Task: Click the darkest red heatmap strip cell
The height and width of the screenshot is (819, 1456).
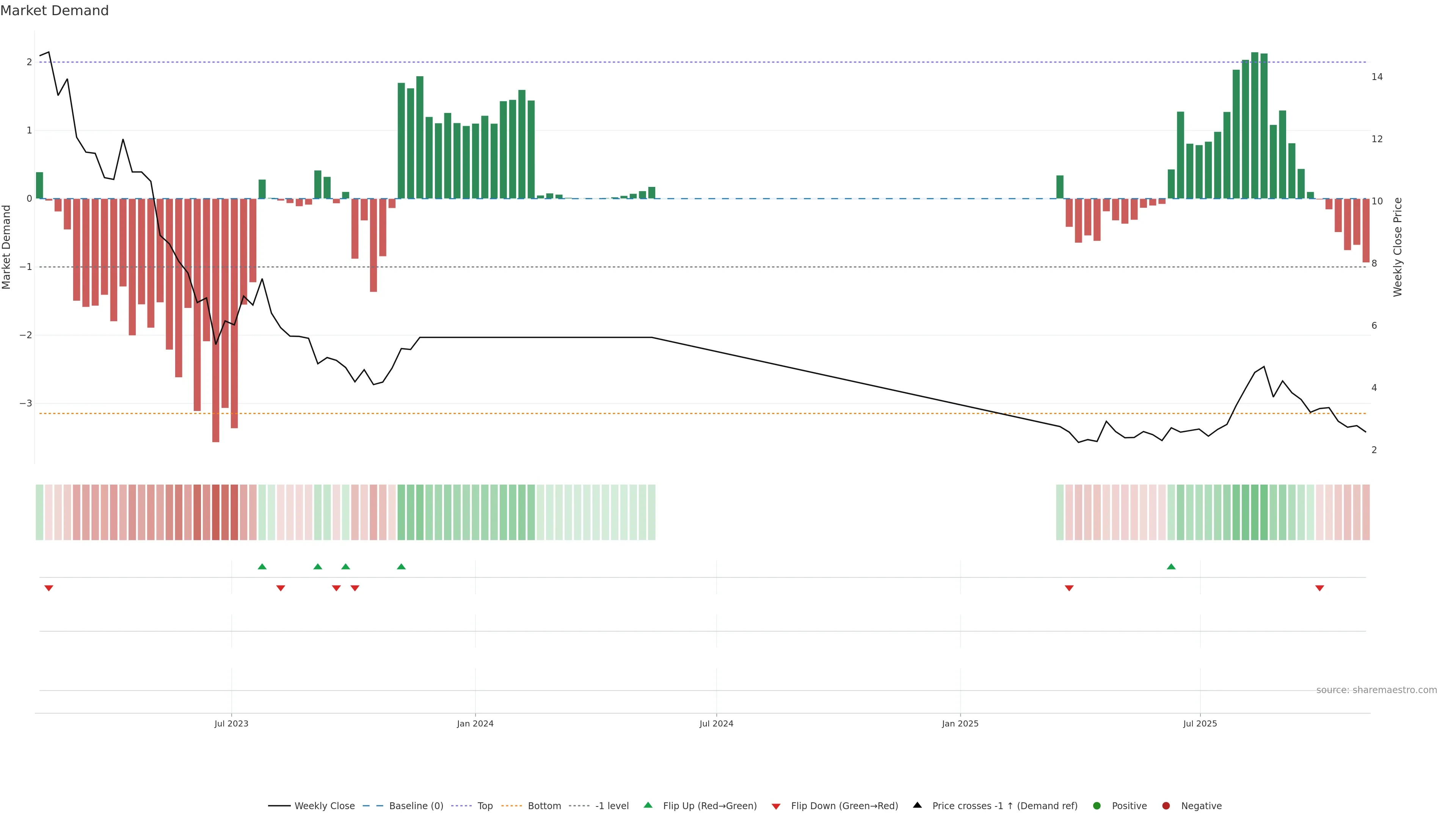Action: [215, 512]
